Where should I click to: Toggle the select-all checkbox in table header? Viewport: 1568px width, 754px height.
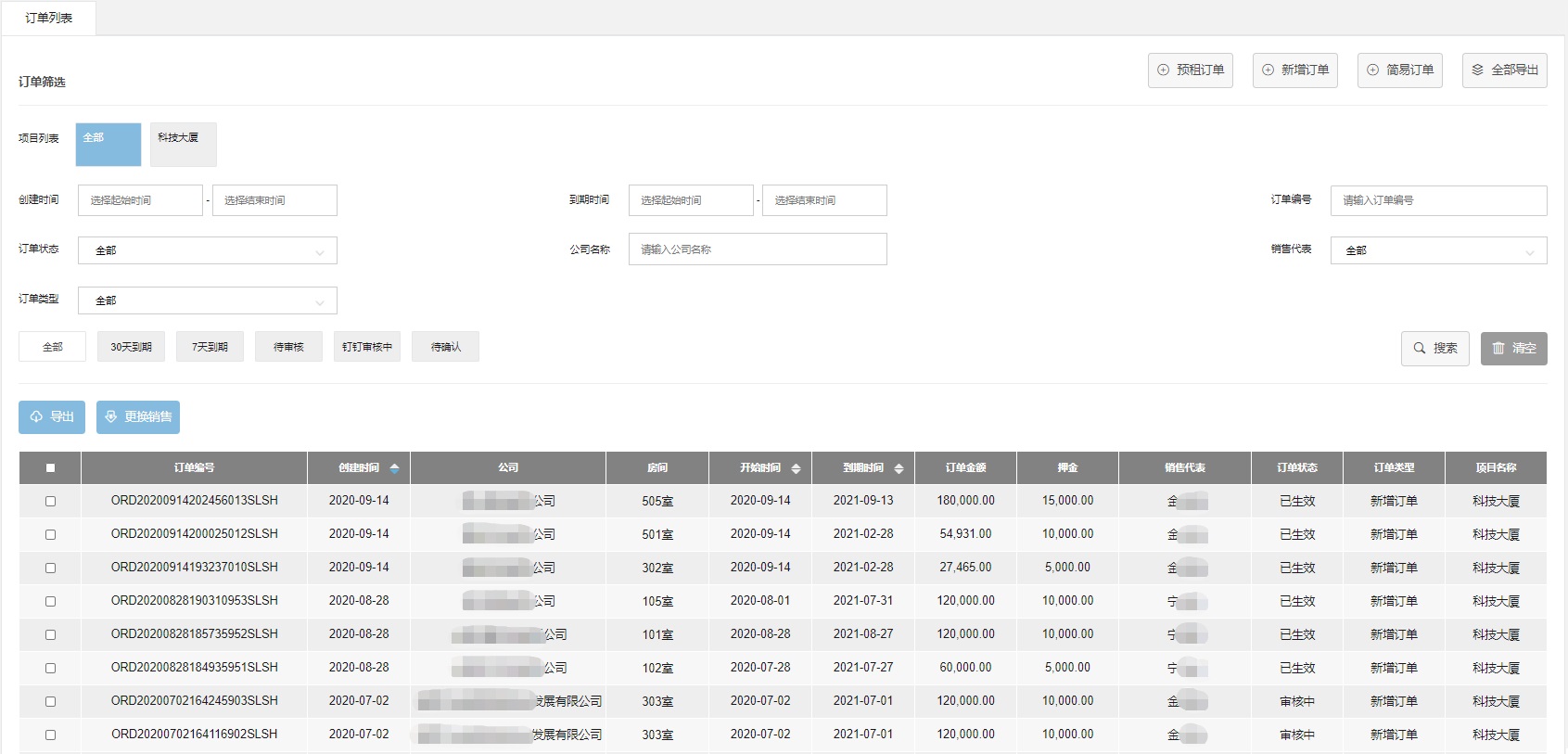coord(50,468)
